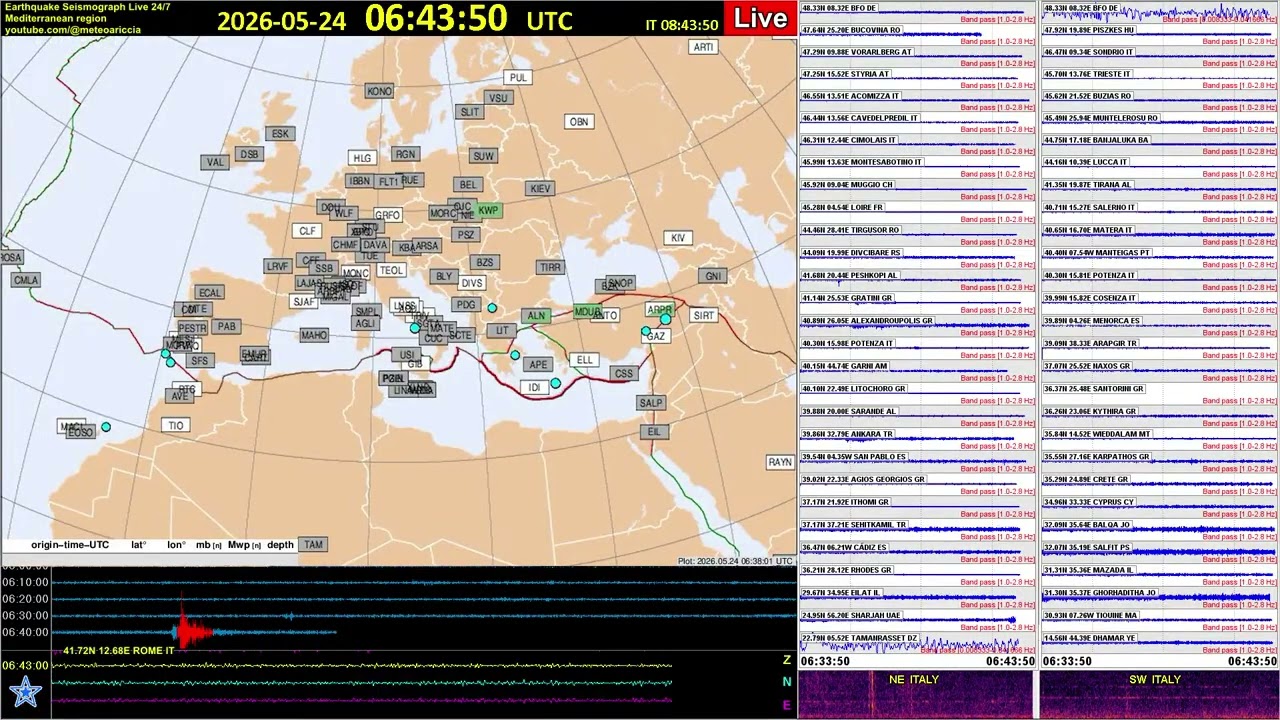Image resolution: width=1280 pixels, height=720 pixels.
Task: Click the cyan event dot next to IDI station
Action: coord(556,383)
